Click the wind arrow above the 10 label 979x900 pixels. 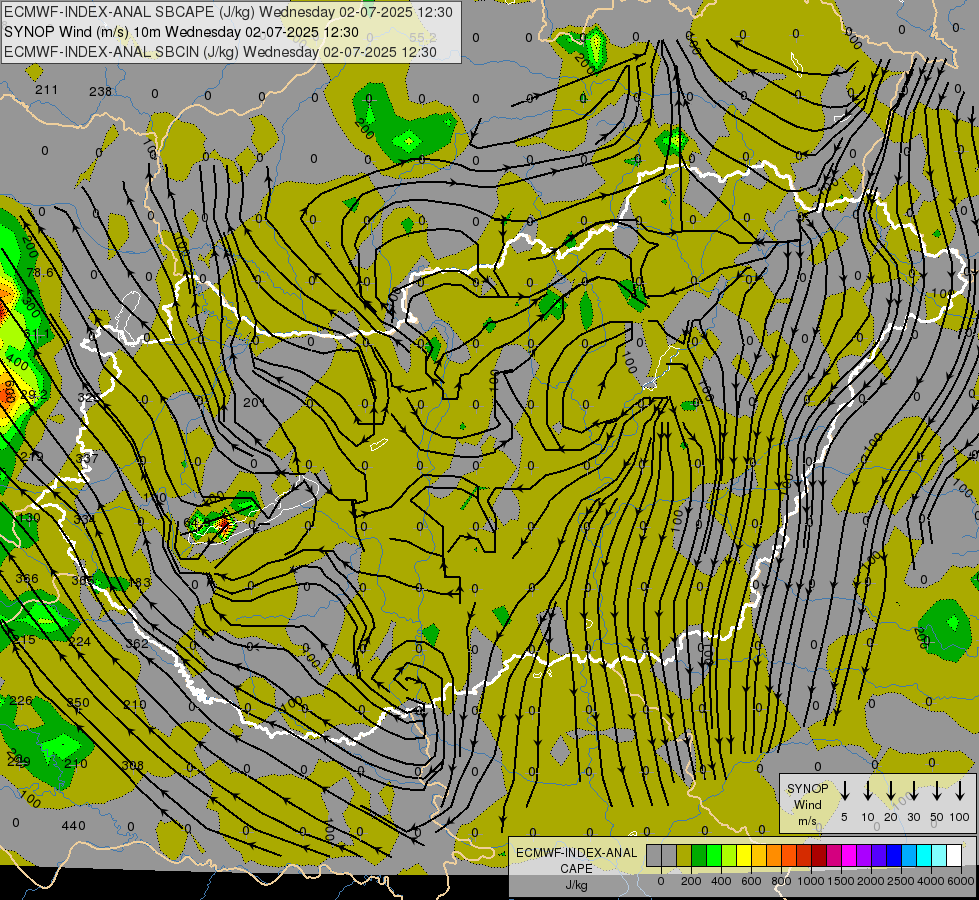tap(868, 790)
